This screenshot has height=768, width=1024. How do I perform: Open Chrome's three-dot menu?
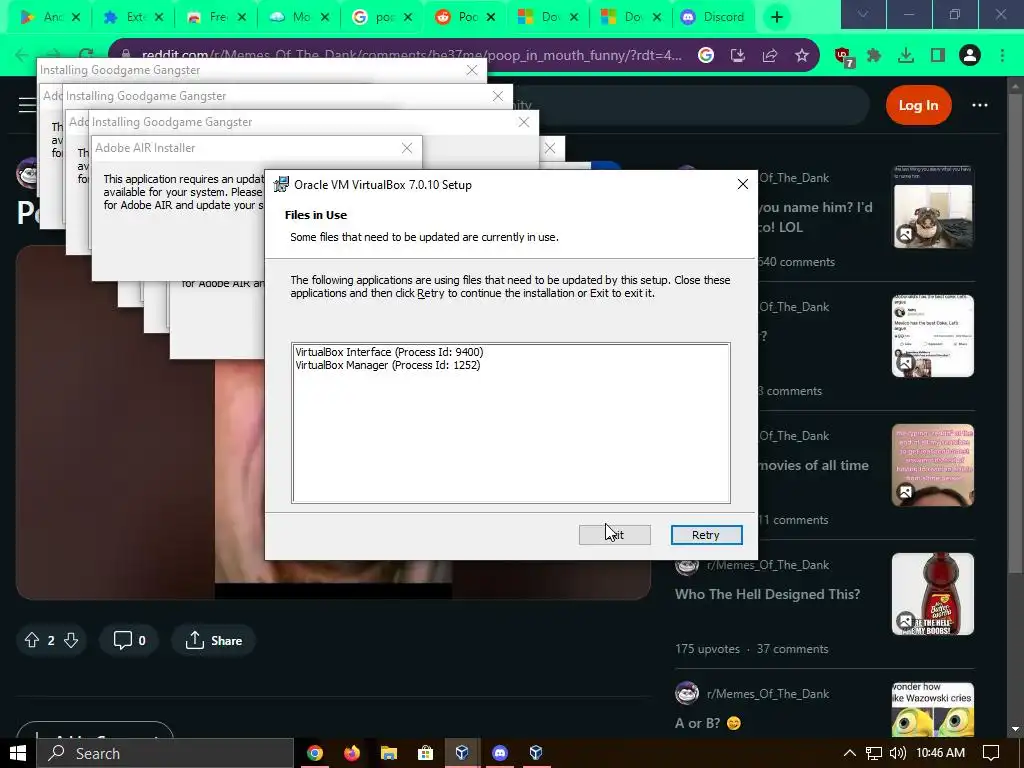[1002, 56]
